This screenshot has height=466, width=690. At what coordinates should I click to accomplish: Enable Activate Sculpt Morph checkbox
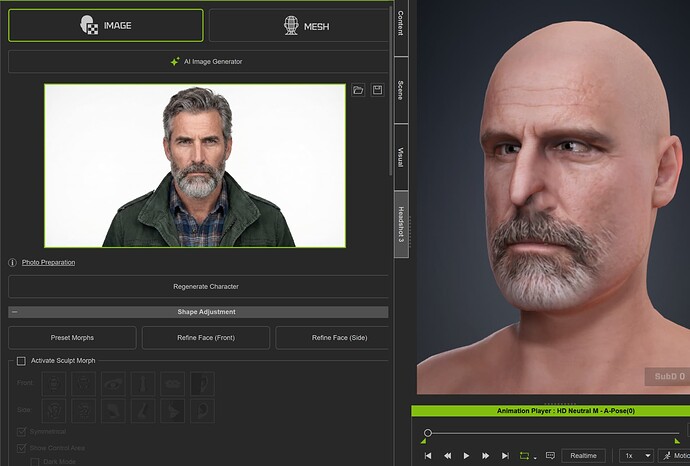point(21,361)
